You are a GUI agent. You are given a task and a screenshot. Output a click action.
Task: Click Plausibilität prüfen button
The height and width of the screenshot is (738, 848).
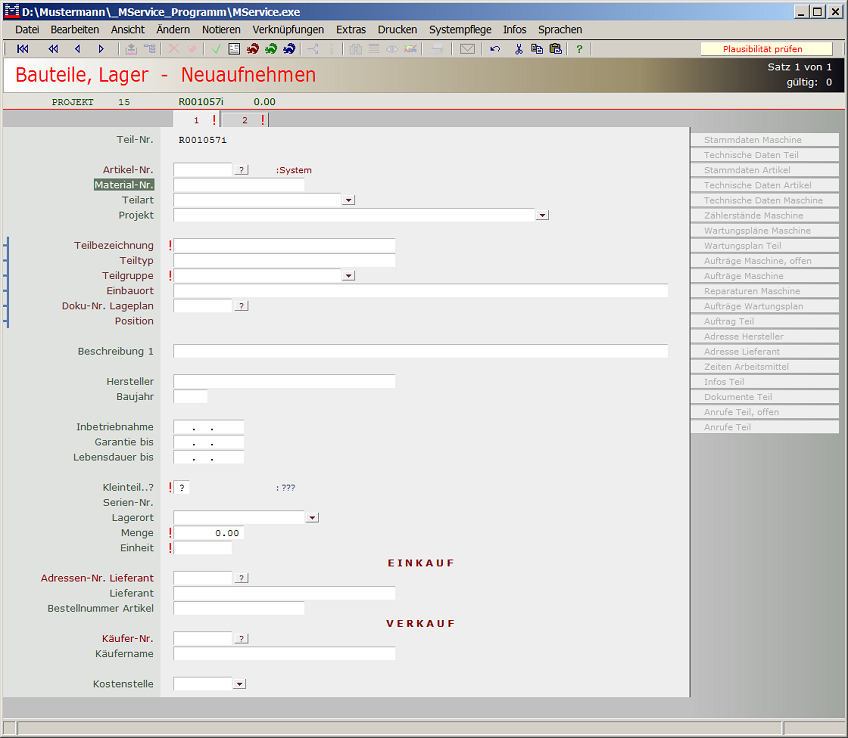[763, 49]
